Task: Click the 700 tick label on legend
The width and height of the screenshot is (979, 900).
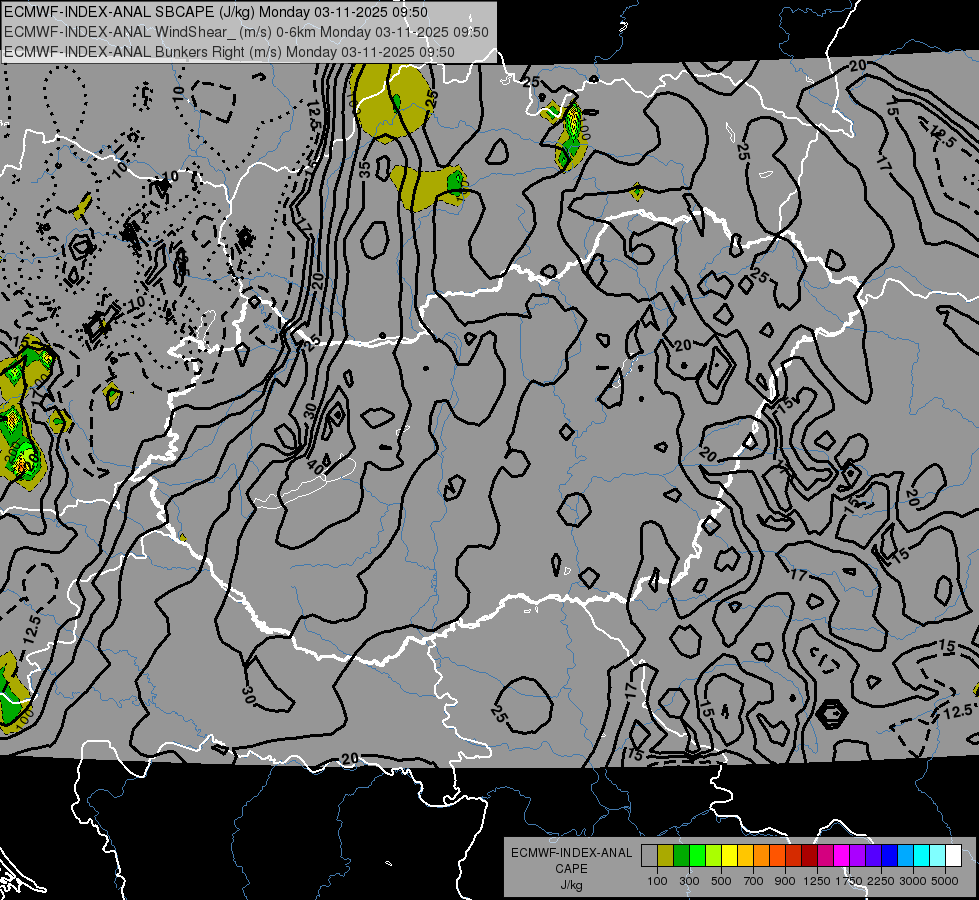Action: pos(754,881)
